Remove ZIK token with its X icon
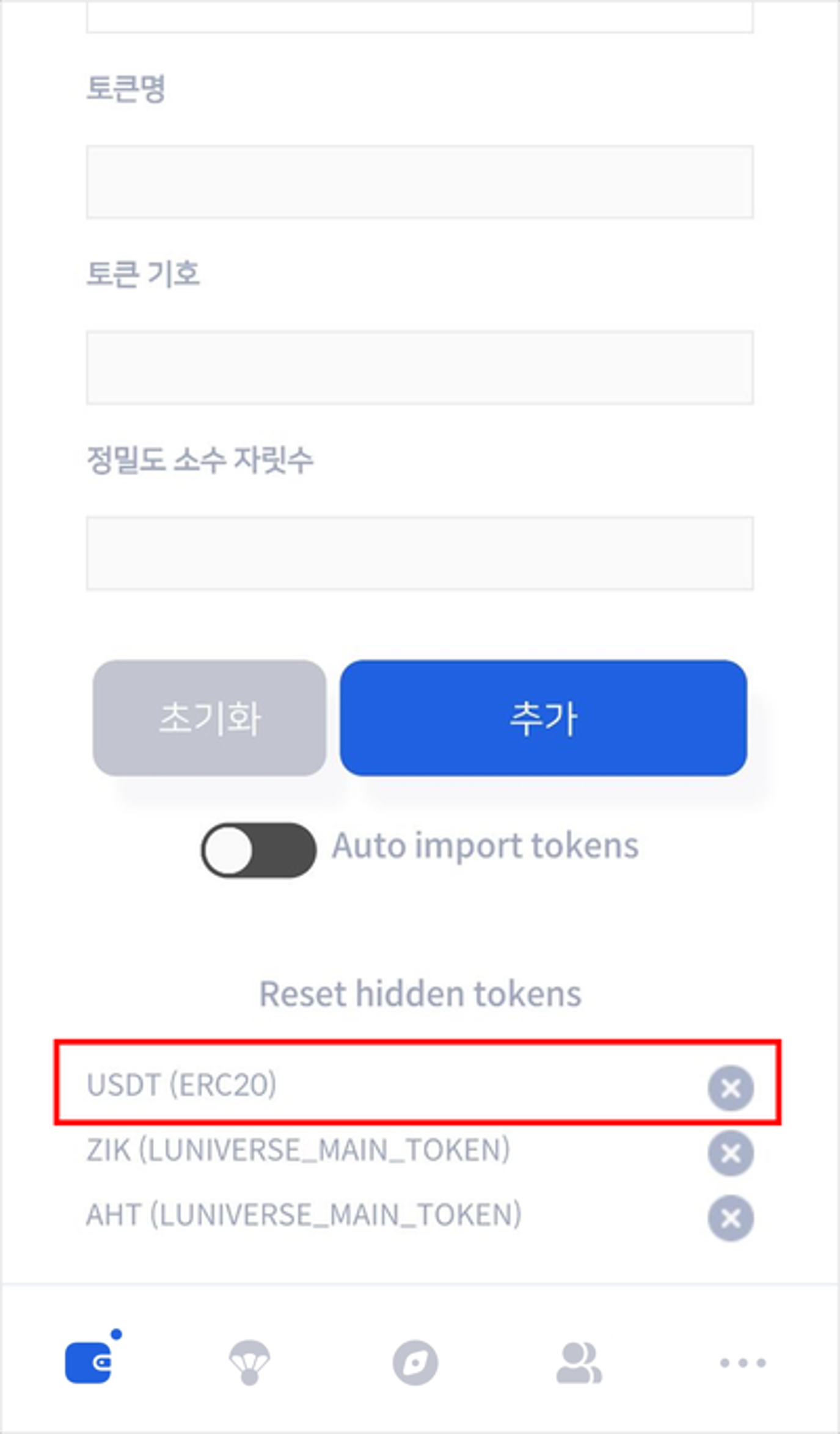 (x=731, y=1153)
